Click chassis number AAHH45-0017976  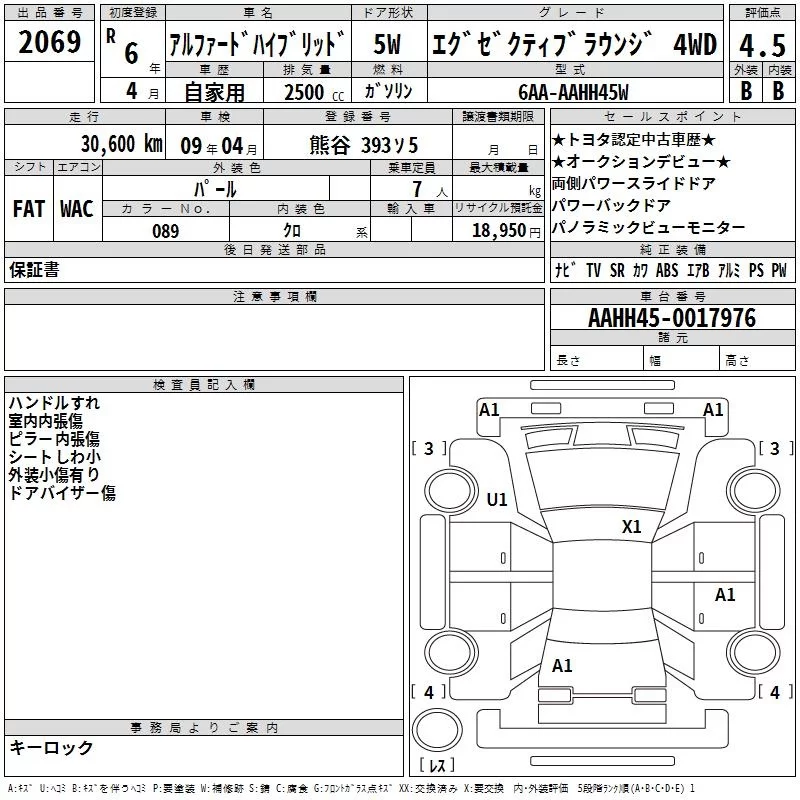point(672,318)
